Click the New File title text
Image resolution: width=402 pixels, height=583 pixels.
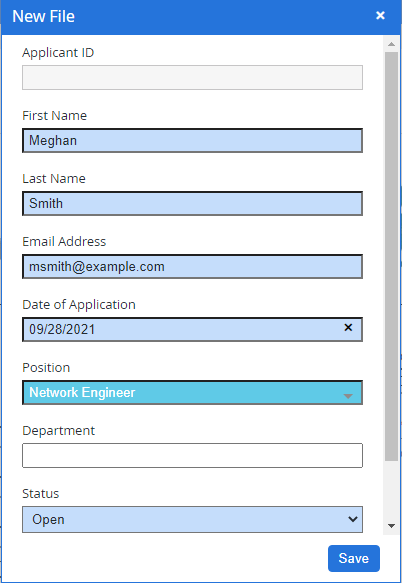click(44, 16)
